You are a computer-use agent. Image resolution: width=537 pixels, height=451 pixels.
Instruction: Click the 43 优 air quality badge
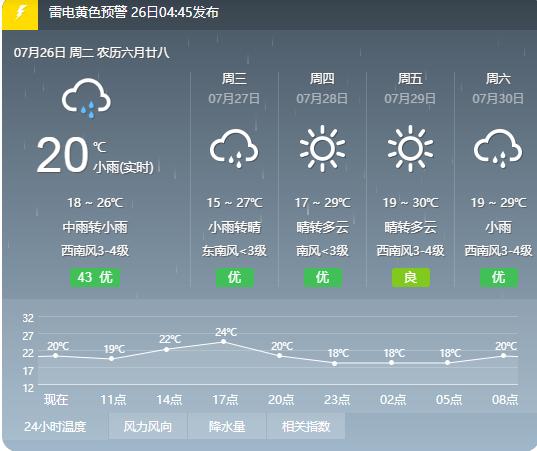pyautogui.click(x=95, y=277)
